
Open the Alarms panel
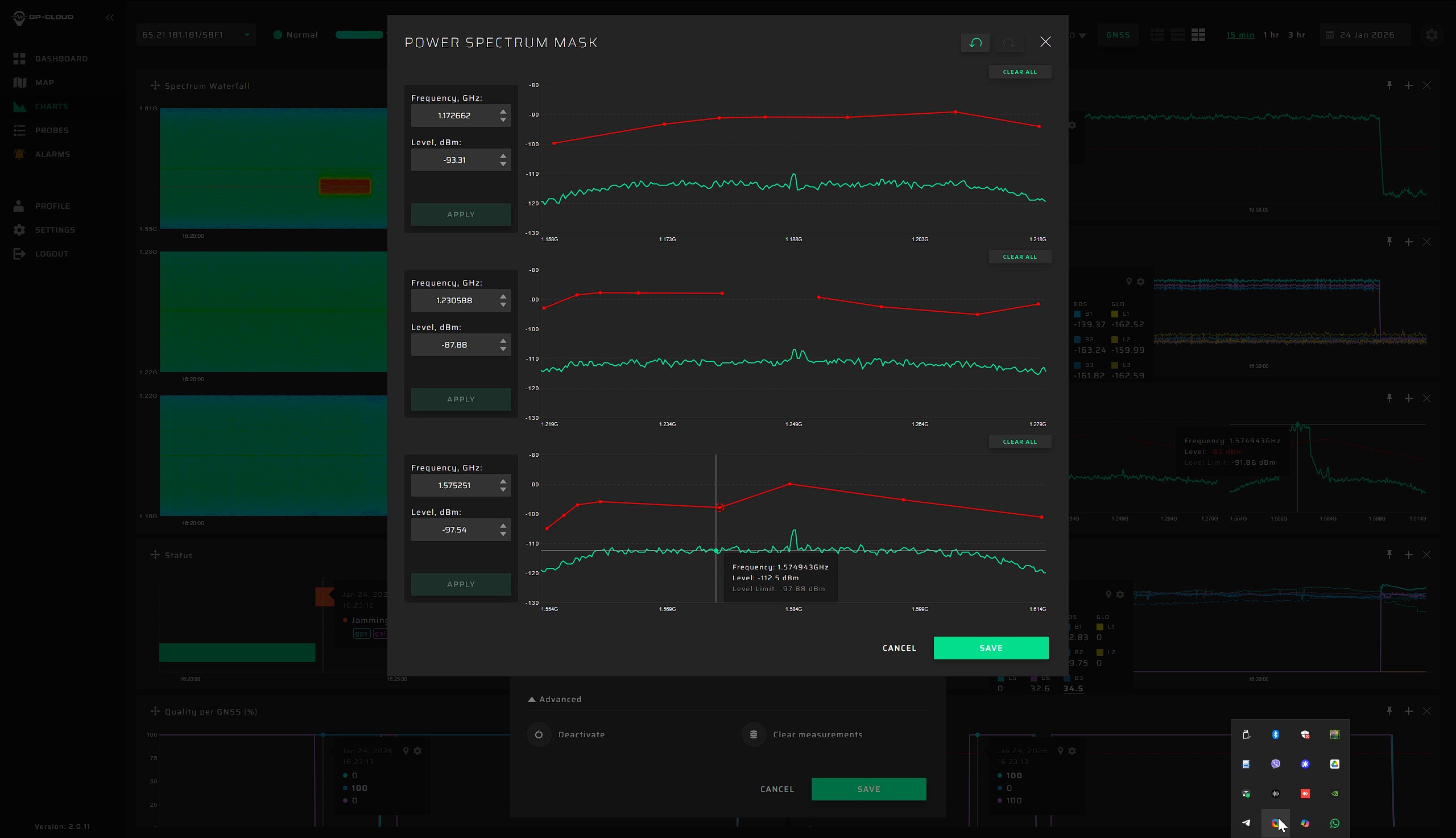(52, 154)
